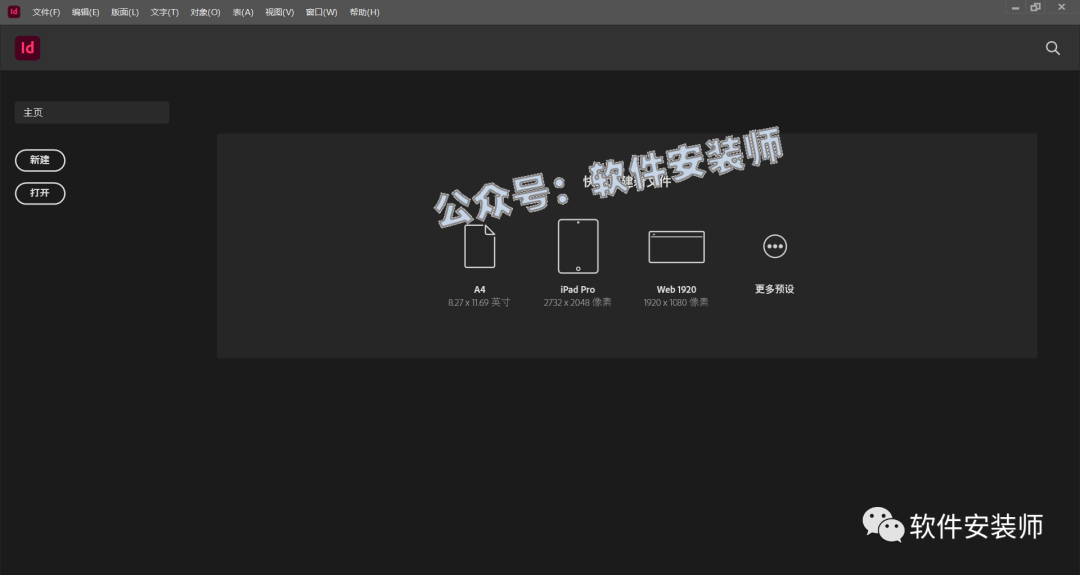Choose the iPad Pro preset icon
This screenshot has width=1080, height=575.
(578, 246)
